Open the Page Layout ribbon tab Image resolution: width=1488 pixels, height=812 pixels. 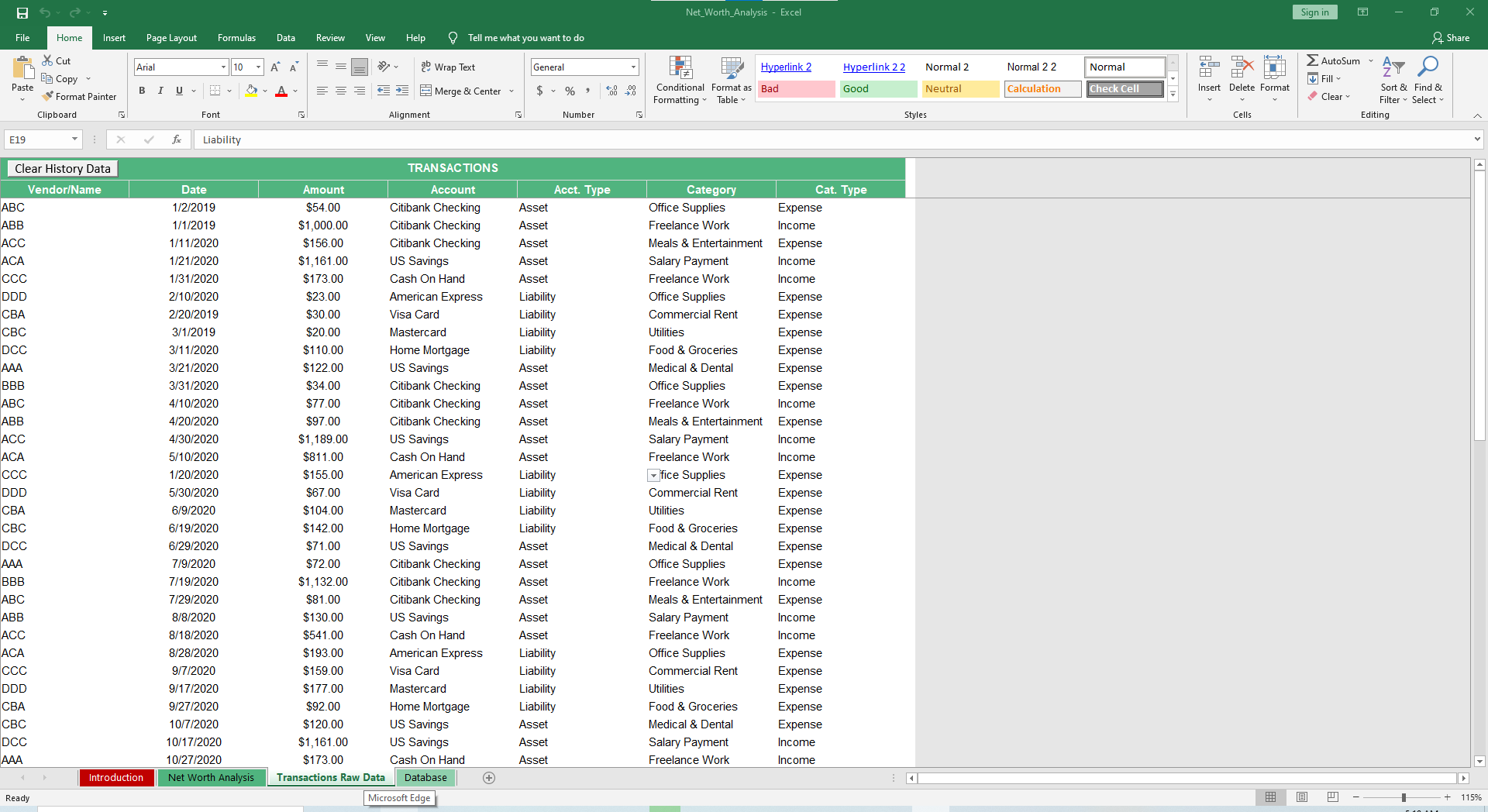click(x=171, y=38)
